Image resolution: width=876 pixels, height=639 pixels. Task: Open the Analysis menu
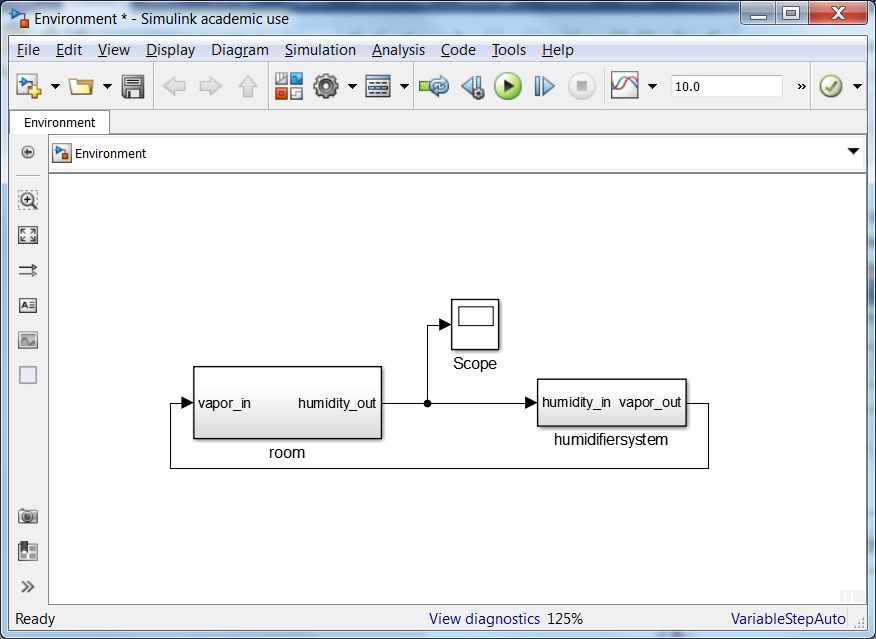[x=398, y=50]
